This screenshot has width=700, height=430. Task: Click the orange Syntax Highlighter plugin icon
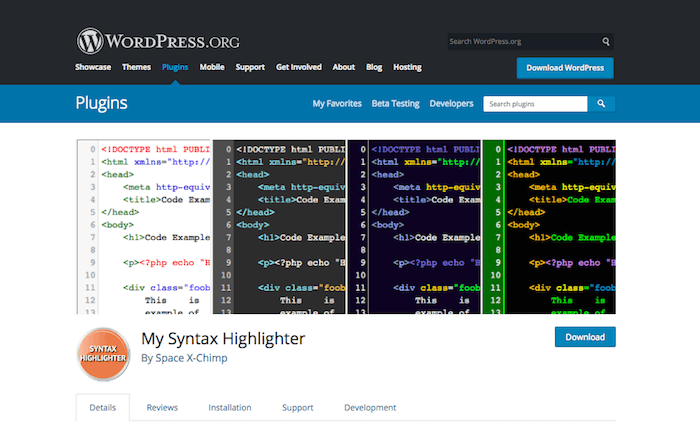tap(103, 354)
